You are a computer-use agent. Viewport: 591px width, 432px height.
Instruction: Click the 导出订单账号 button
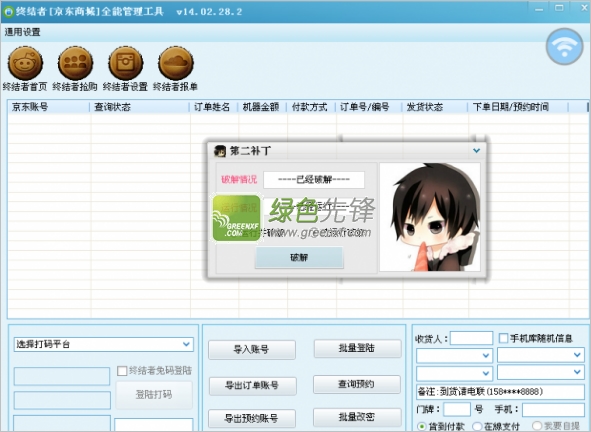coord(252,386)
